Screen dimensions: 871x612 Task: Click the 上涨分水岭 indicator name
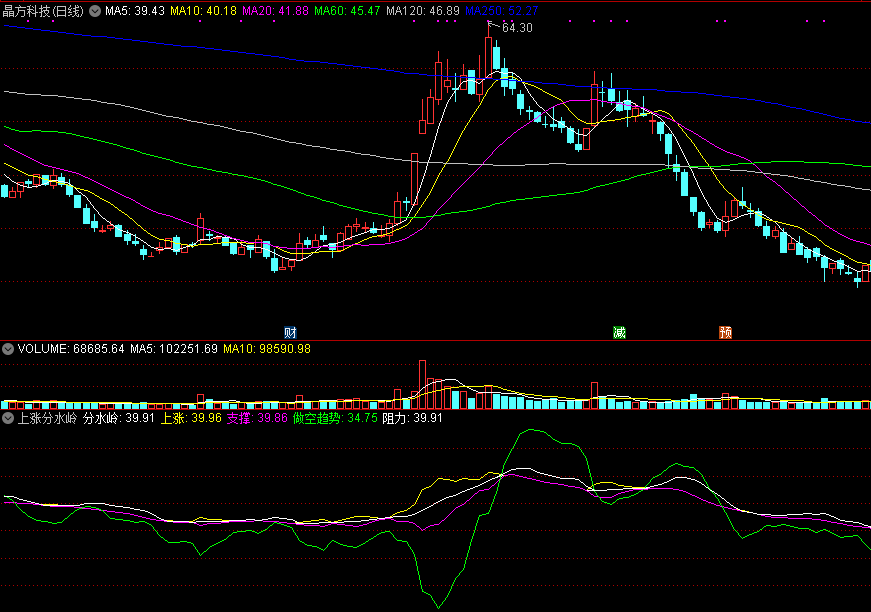click(x=47, y=418)
